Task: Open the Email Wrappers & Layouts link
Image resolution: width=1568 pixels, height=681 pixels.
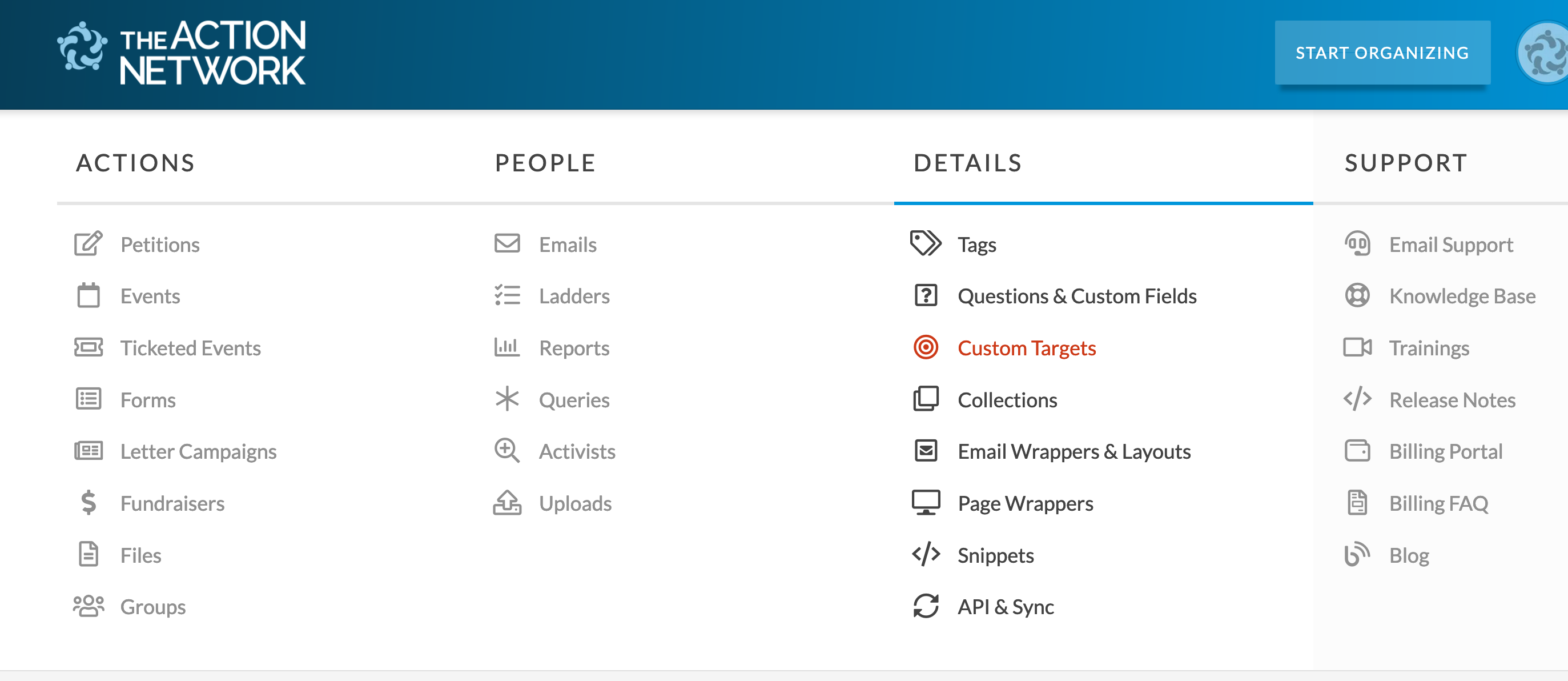Action: coord(1074,451)
